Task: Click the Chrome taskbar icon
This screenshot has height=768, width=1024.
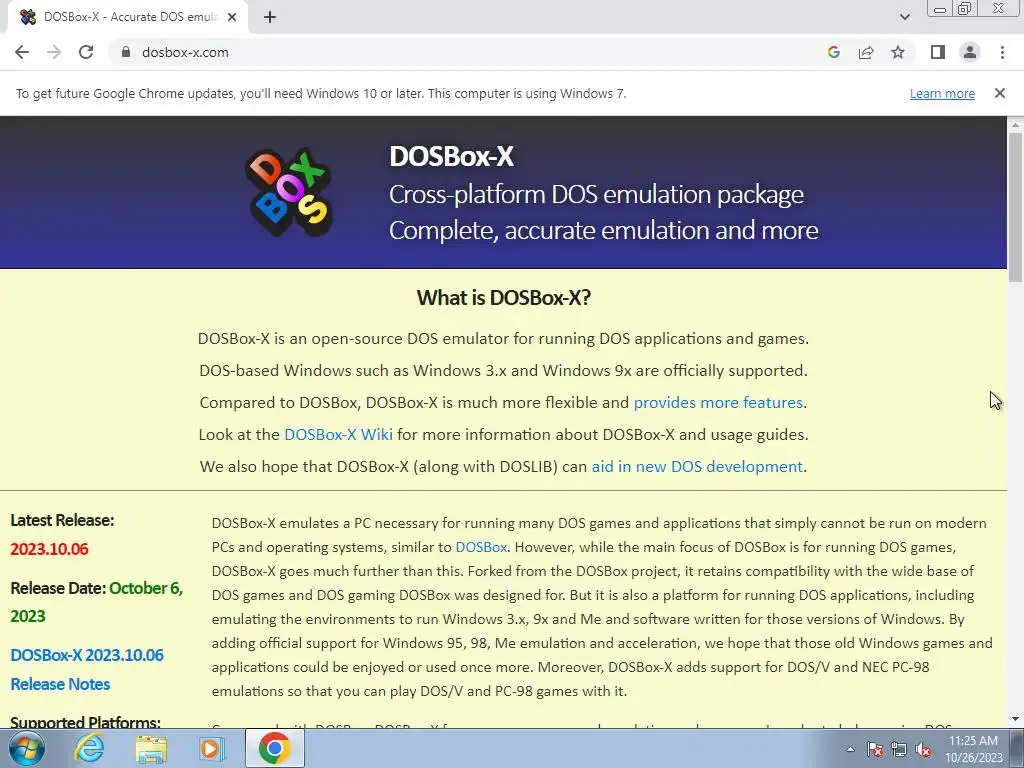Action: [274, 748]
